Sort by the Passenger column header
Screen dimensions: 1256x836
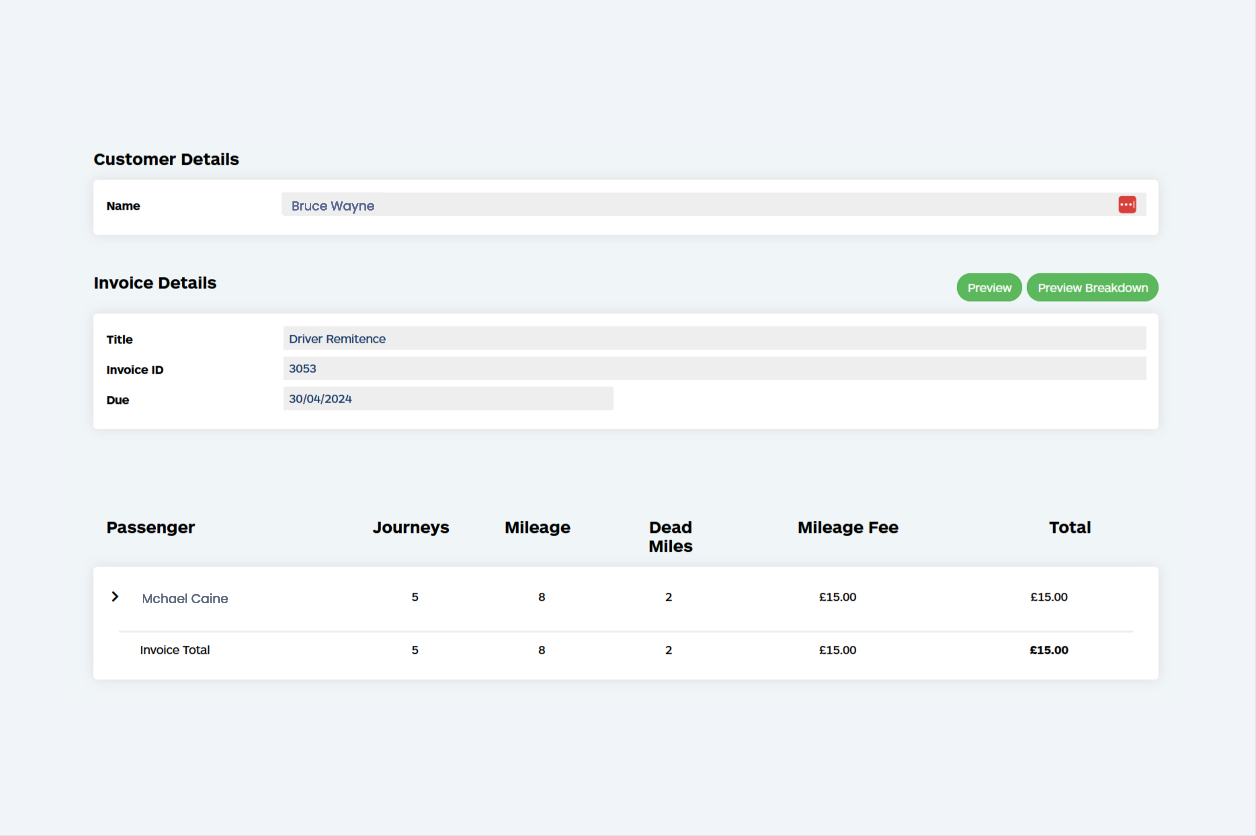tap(151, 527)
